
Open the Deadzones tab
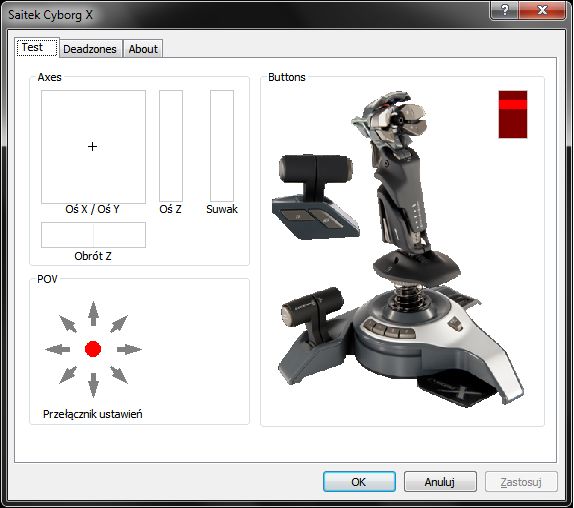tap(90, 49)
